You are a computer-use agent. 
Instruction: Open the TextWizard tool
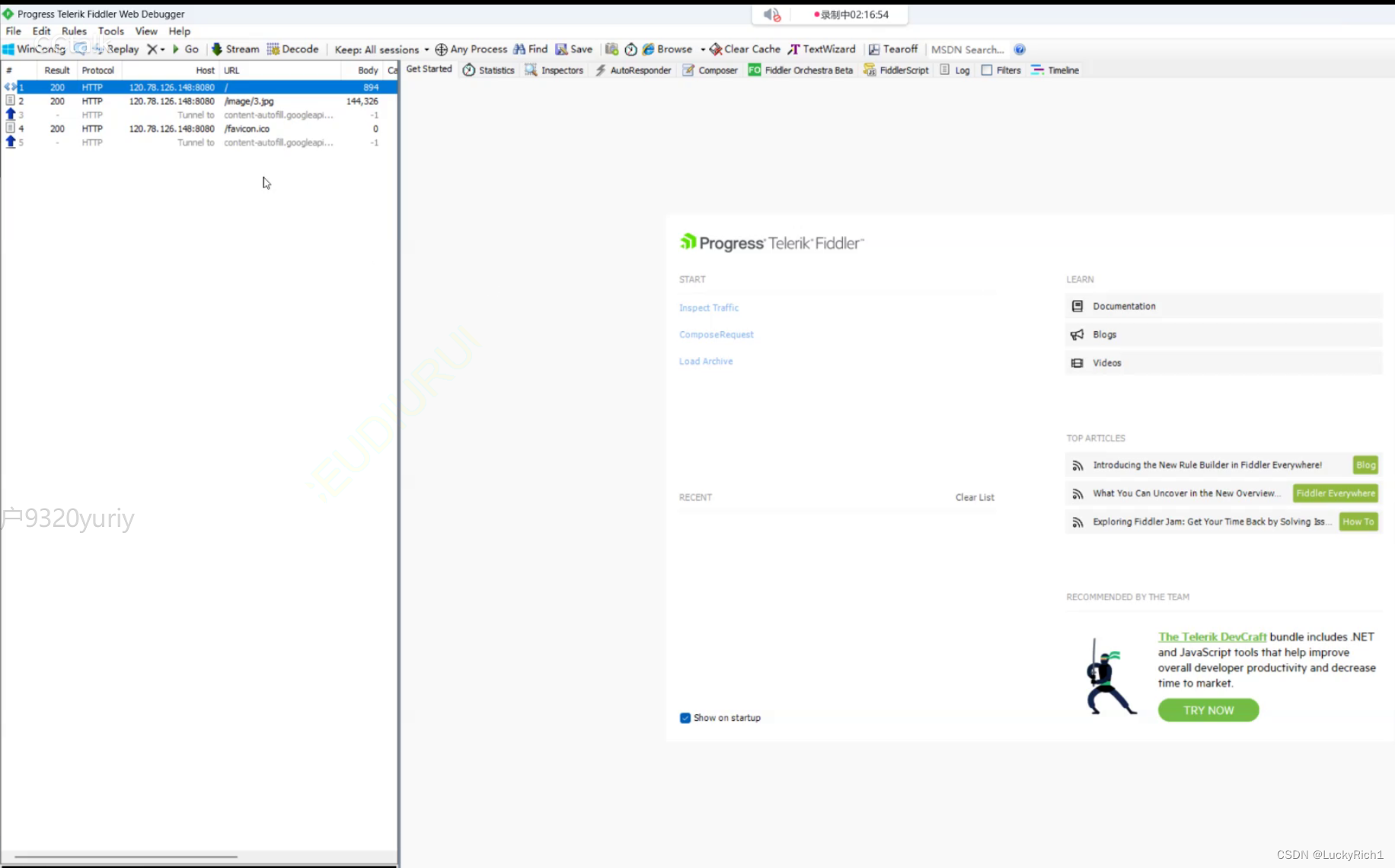click(822, 49)
